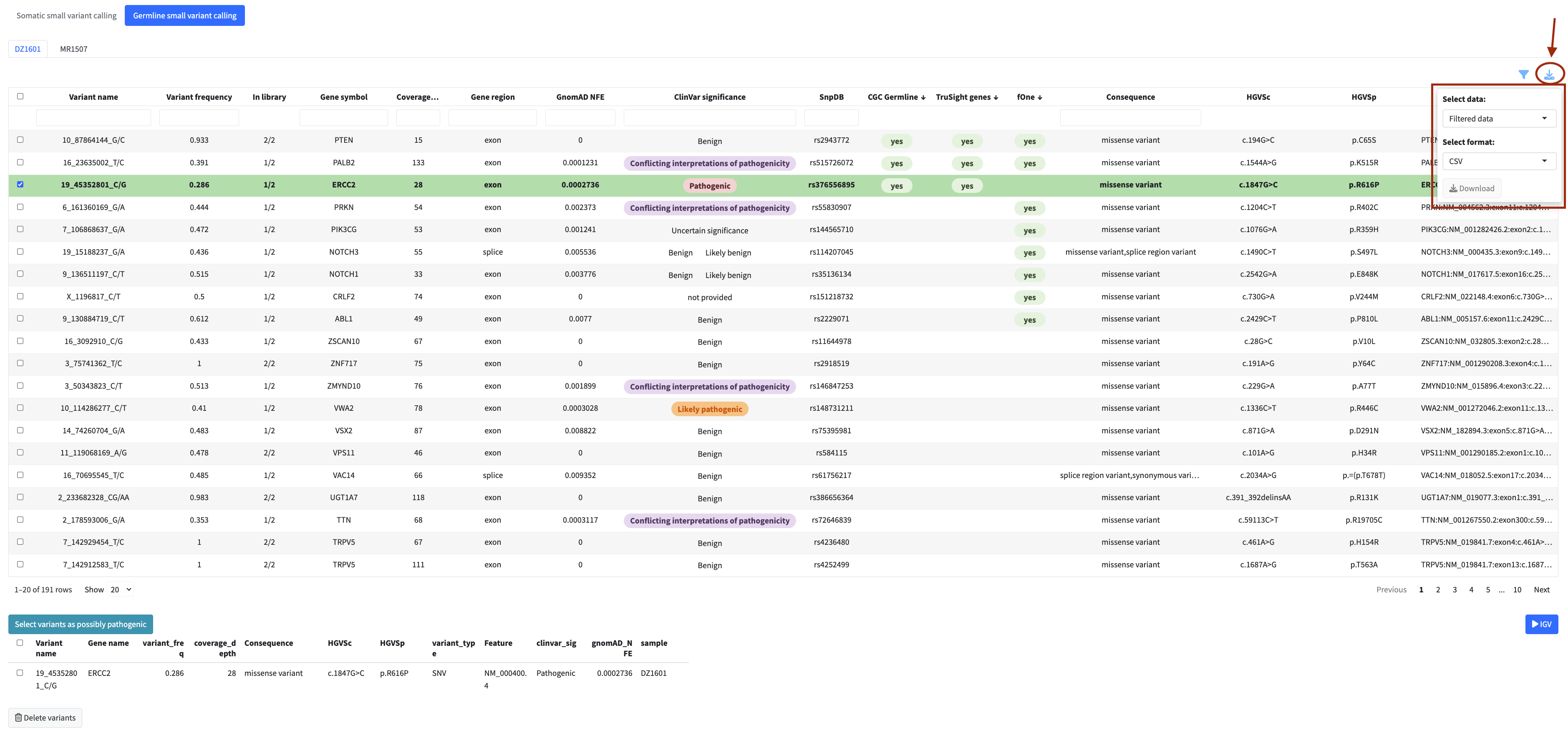Viewport: 1568px width, 736px height.
Task: Go to the Next page link
Action: (x=1541, y=589)
